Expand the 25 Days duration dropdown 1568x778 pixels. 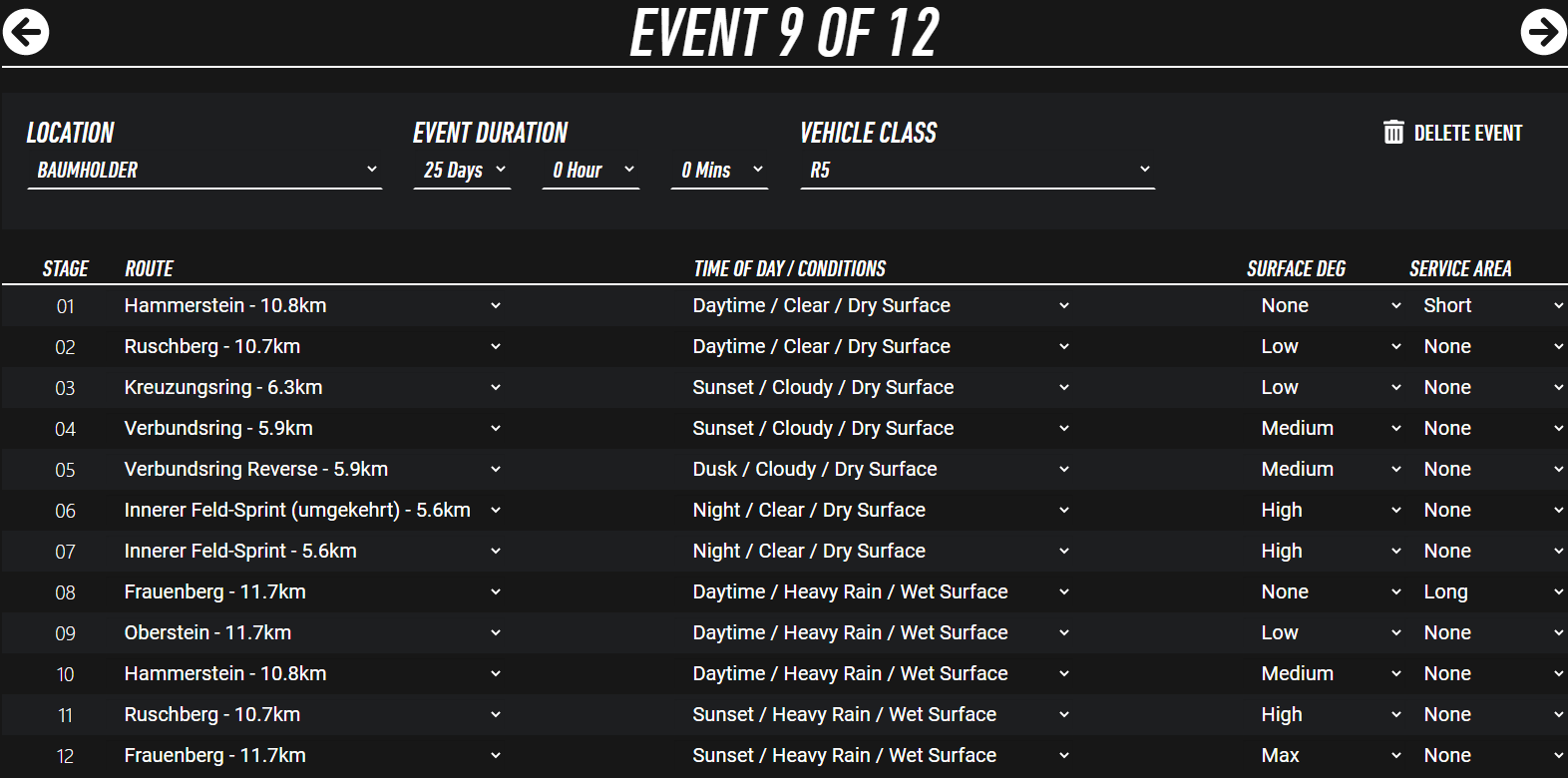462,171
